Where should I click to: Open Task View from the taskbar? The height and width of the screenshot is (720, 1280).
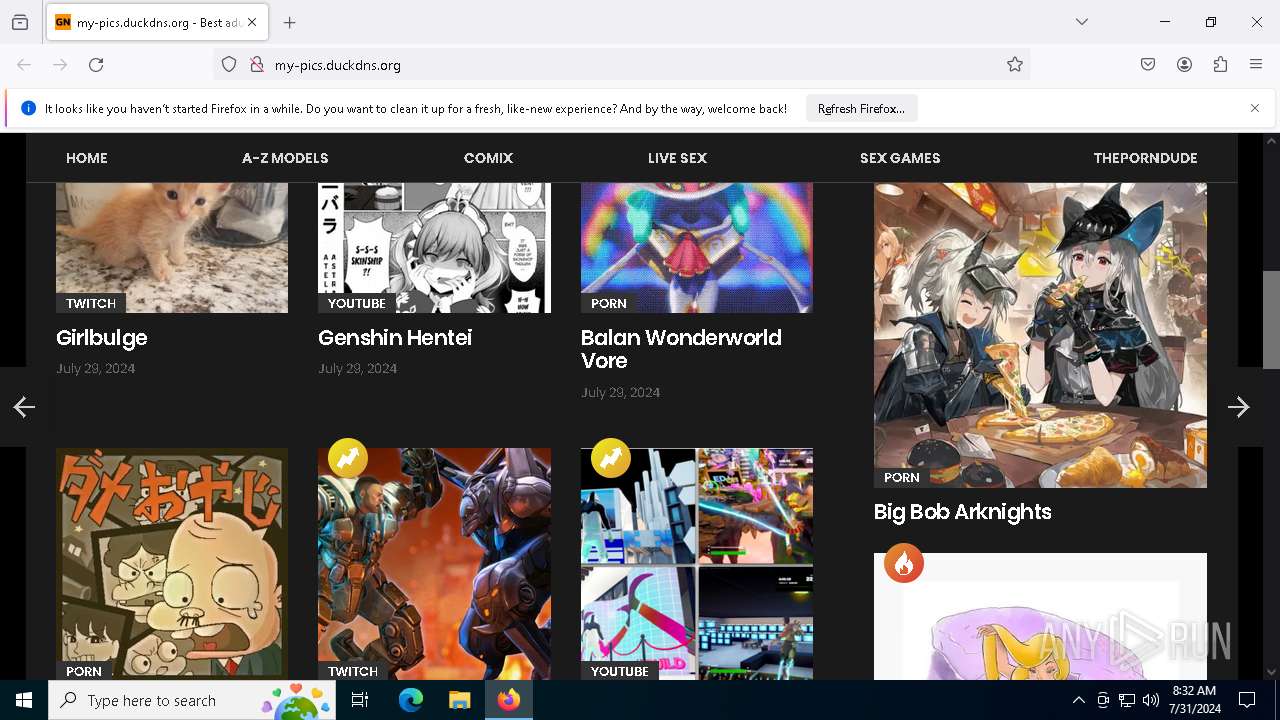pyautogui.click(x=360, y=700)
